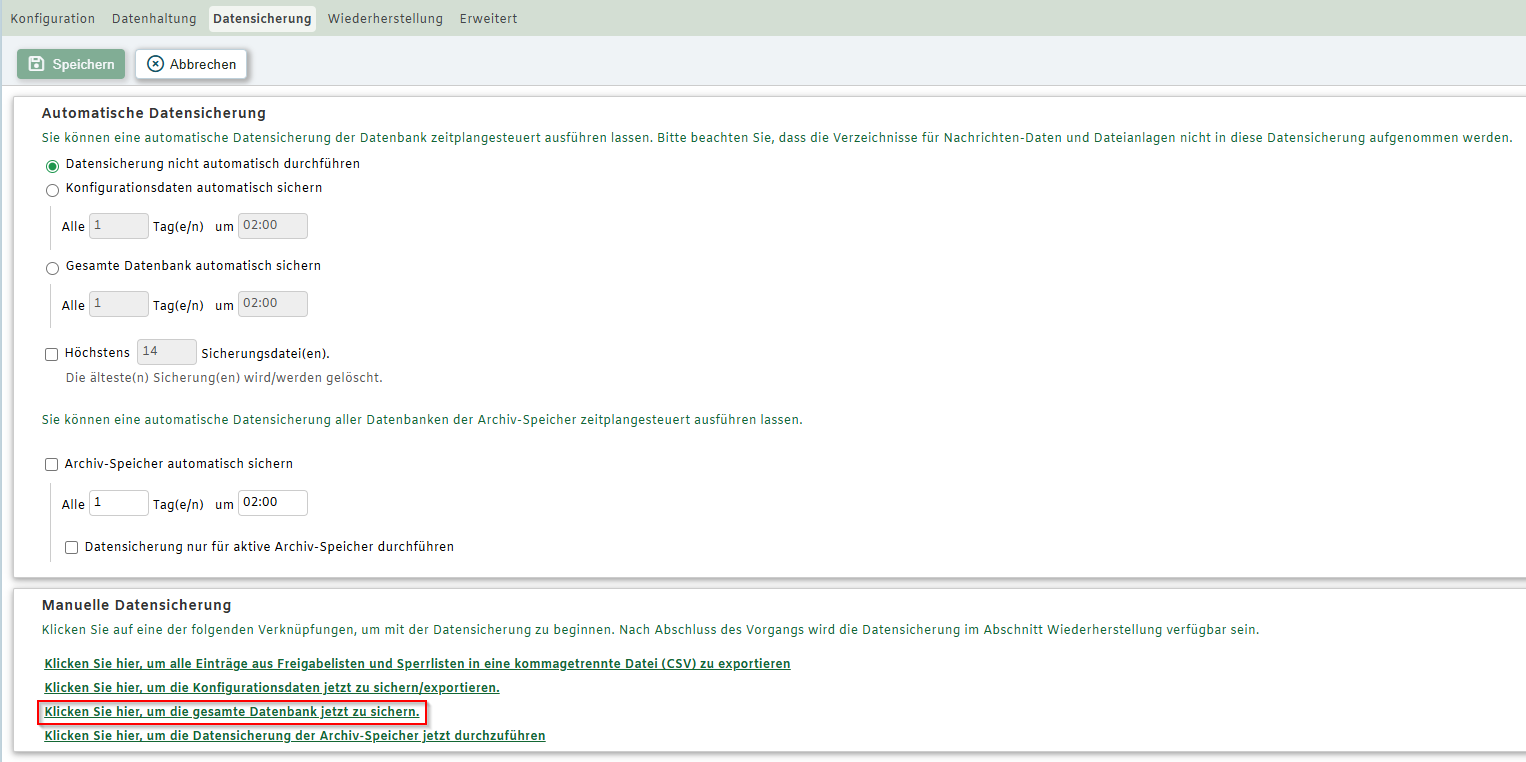Click the Abbrechen circle-x icon
This screenshot has width=1526, height=762.
[155, 64]
